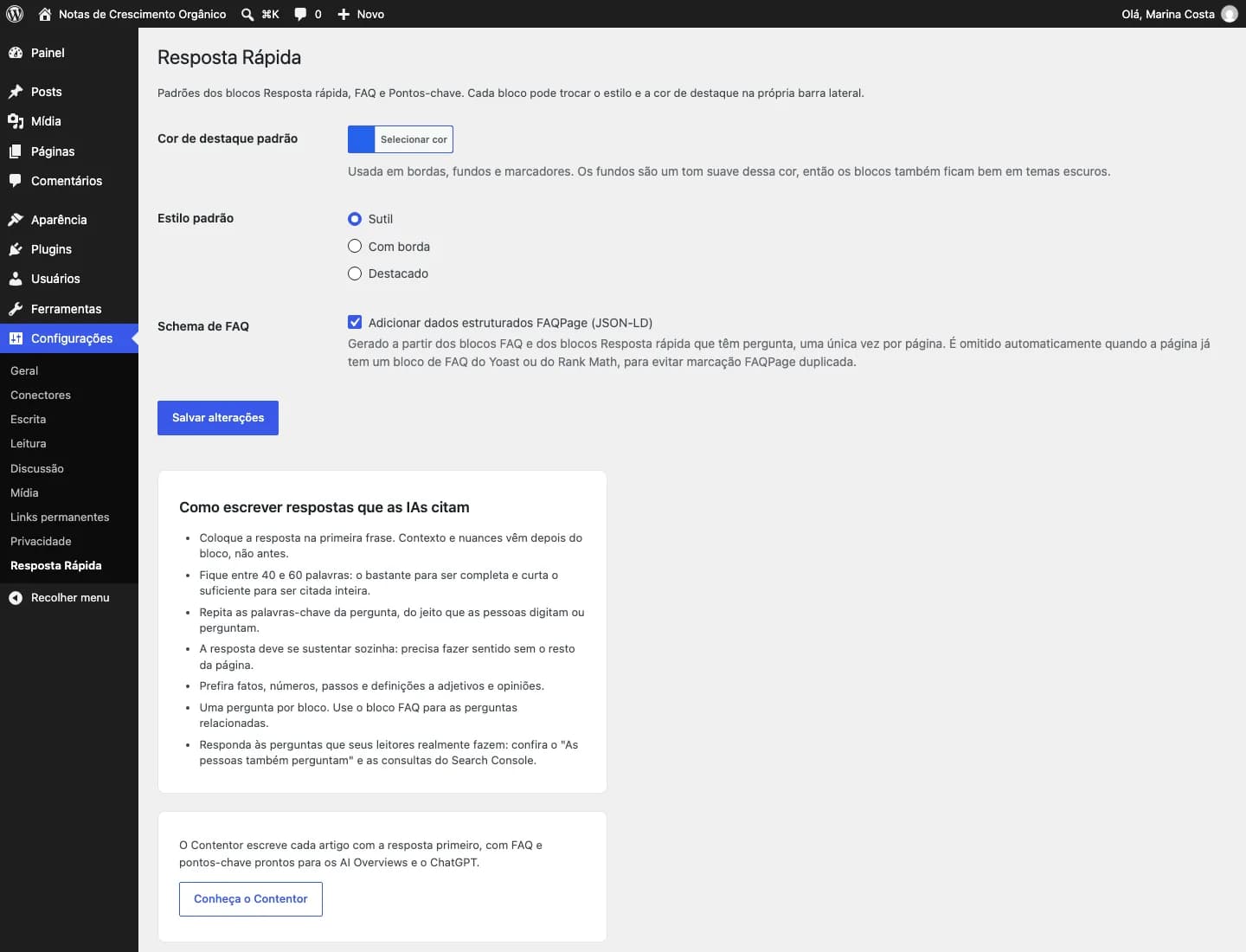Uncheck the FAQPage structured data checkbox
This screenshot has height=952, width=1246.
355,322
